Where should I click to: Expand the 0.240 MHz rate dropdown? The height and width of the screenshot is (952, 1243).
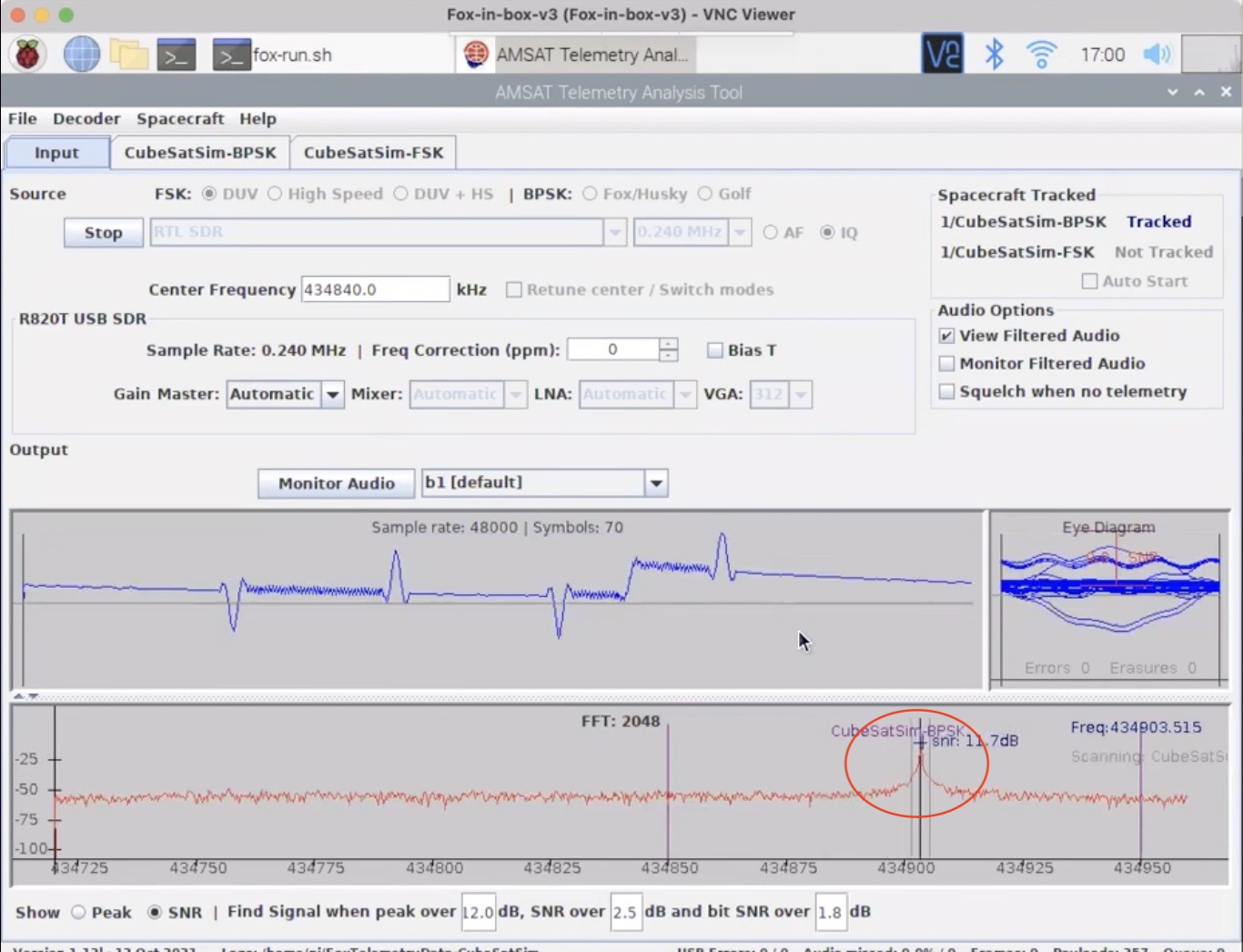[740, 232]
